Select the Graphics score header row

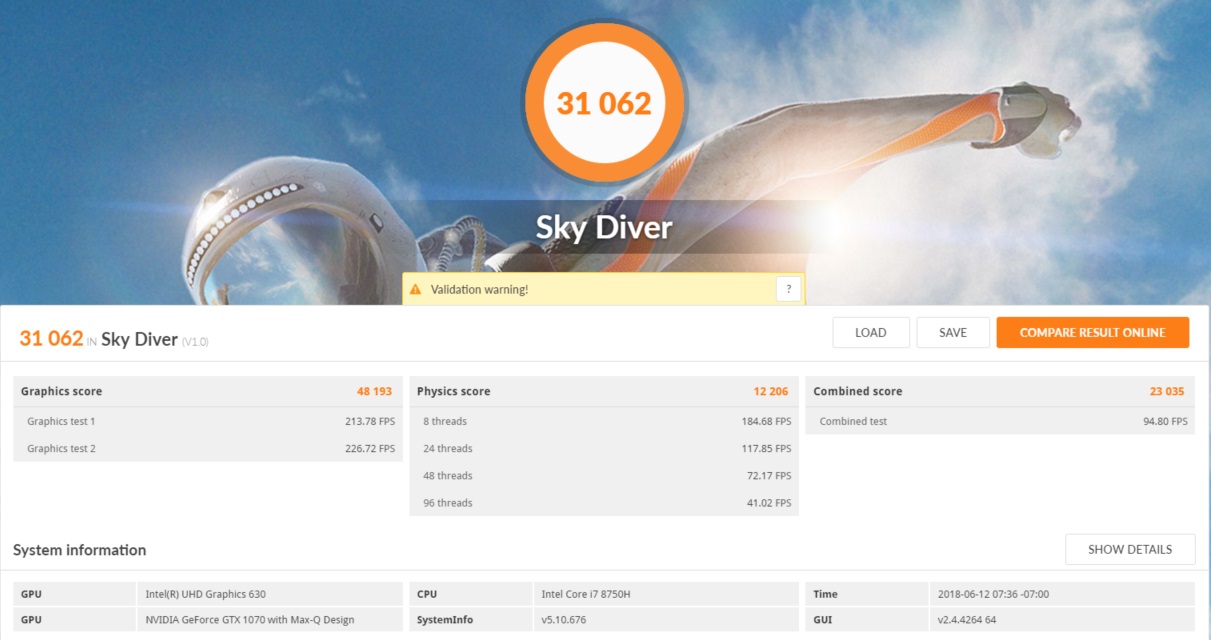208,391
